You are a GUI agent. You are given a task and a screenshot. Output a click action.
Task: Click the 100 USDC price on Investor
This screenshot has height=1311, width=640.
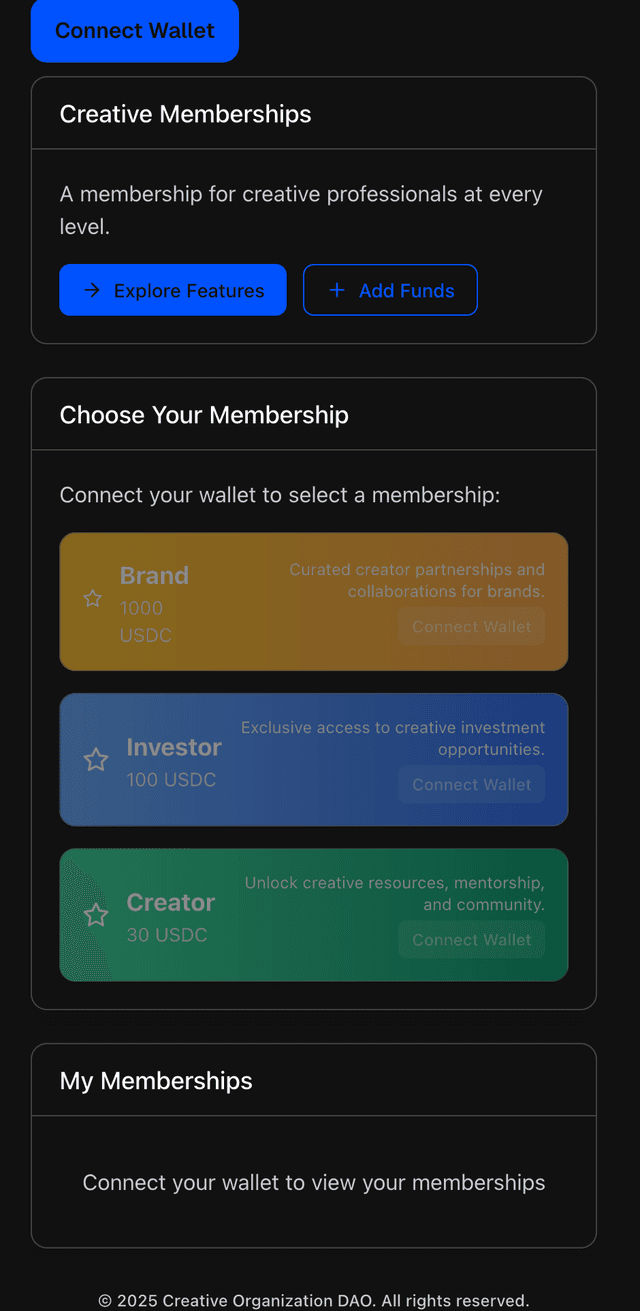pos(171,779)
